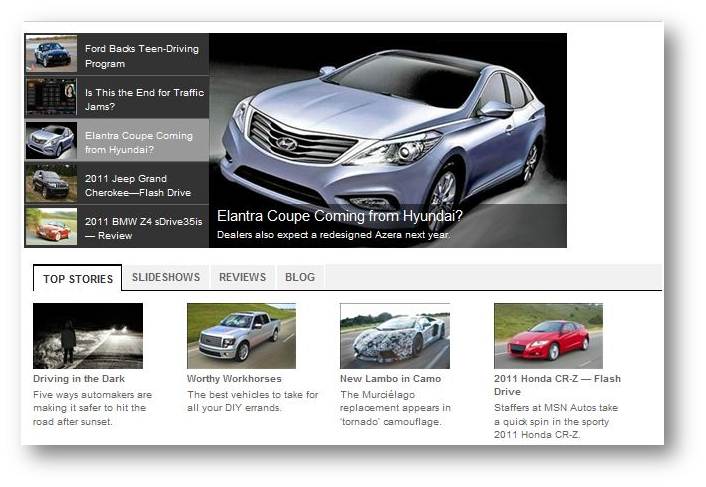
Task: Select 'Ford Backs Teen-Driving Program' headline
Action: click(142, 56)
